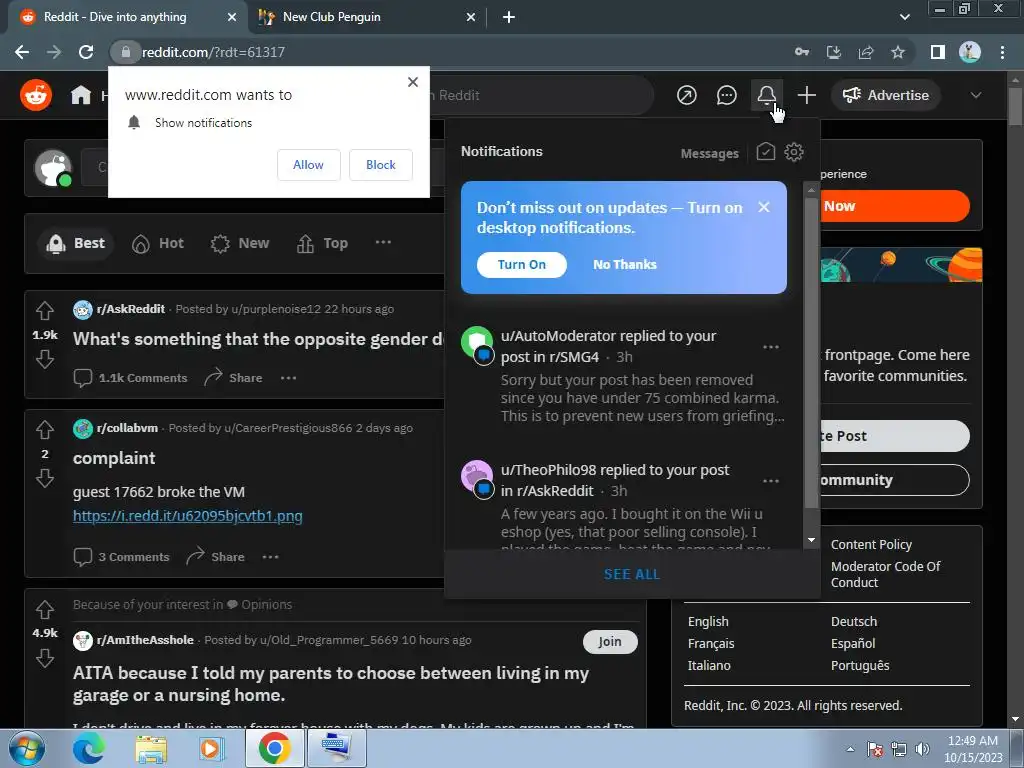Image resolution: width=1024 pixels, height=768 pixels.
Task: Share the complaint post
Action: pos(216,556)
